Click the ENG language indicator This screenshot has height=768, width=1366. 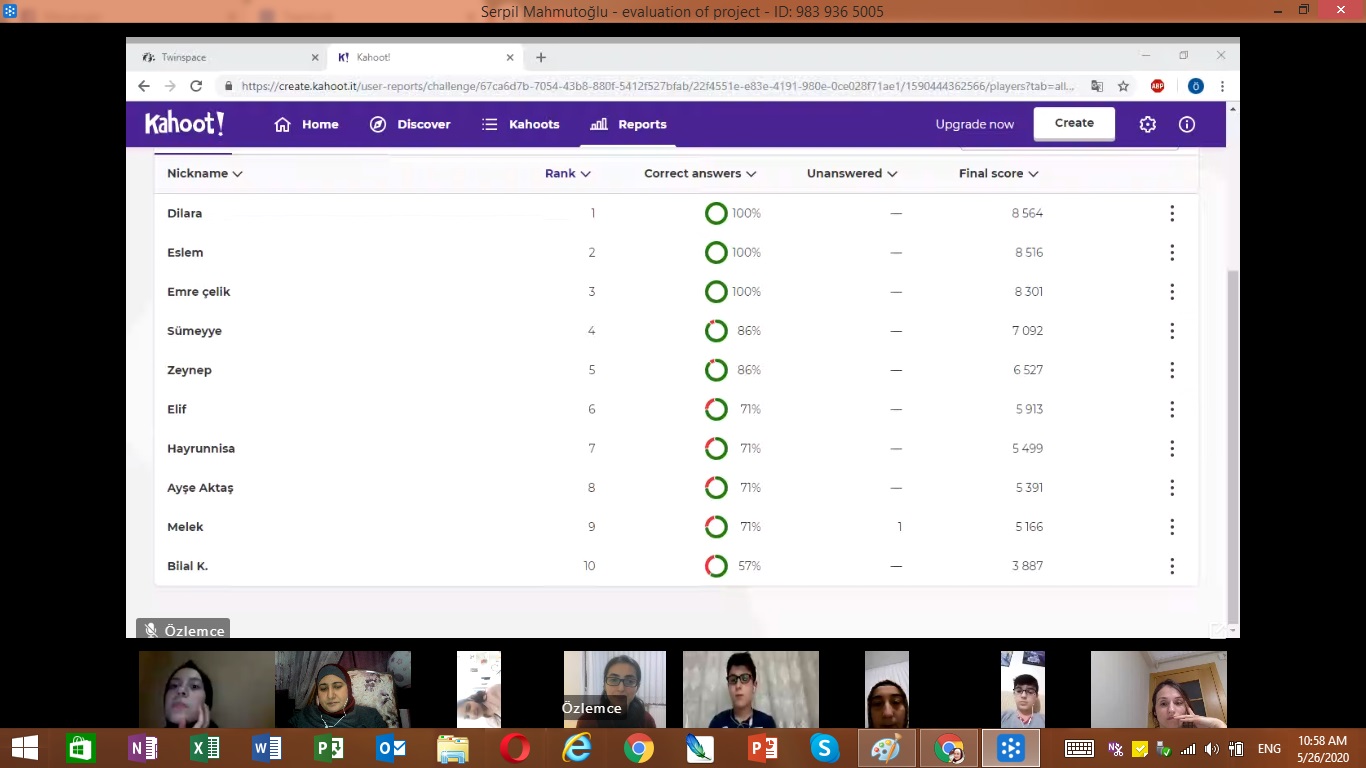pos(1269,748)
